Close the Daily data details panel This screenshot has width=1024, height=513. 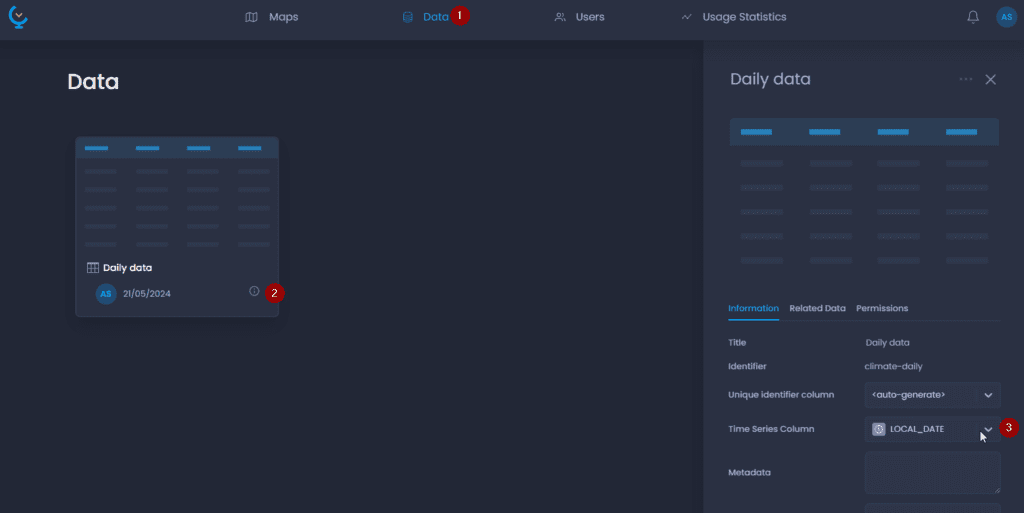991,79
